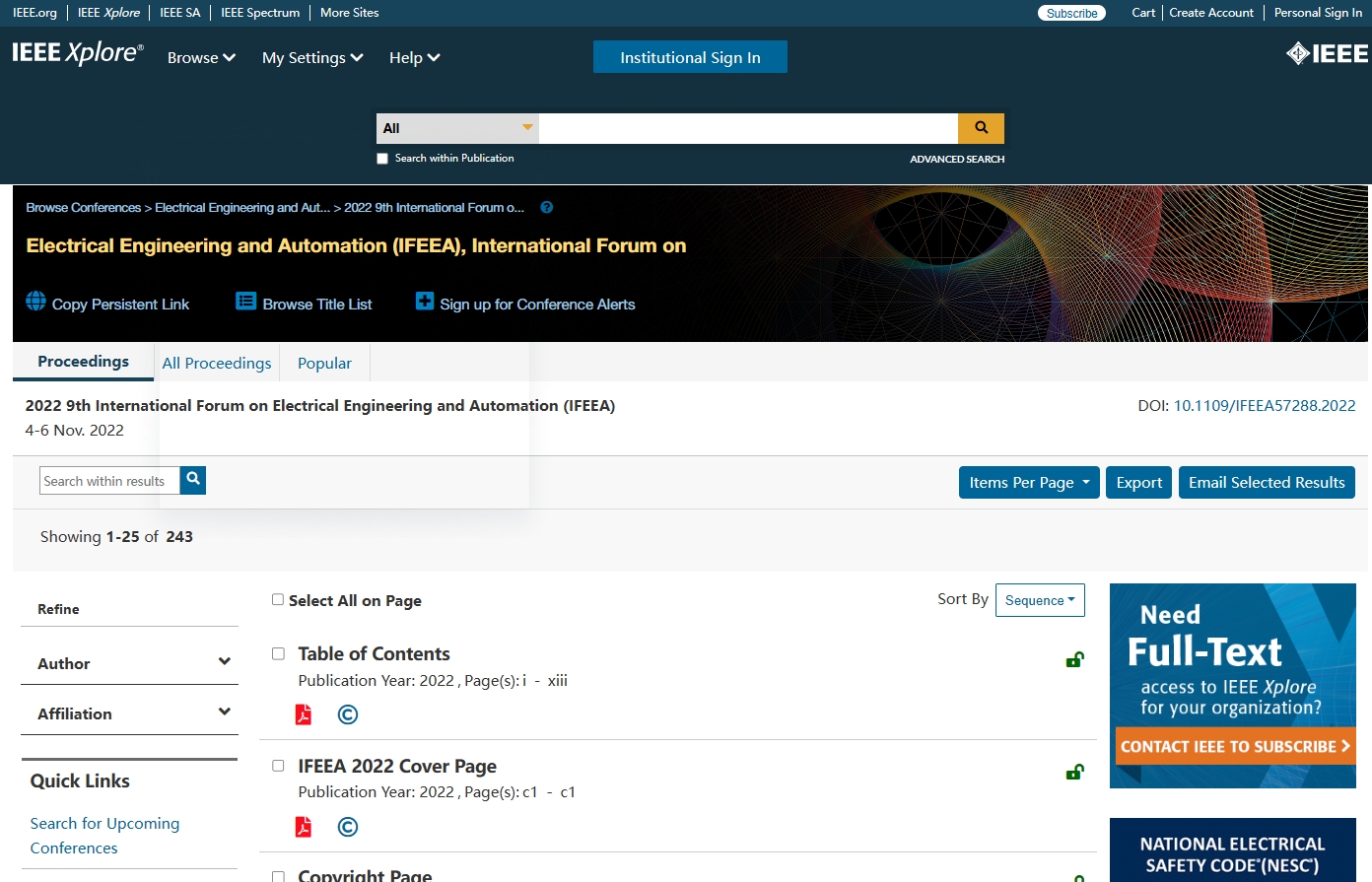
Task: Open the IFEEA 2022 Cover Page title
Action: click(397, 766)
